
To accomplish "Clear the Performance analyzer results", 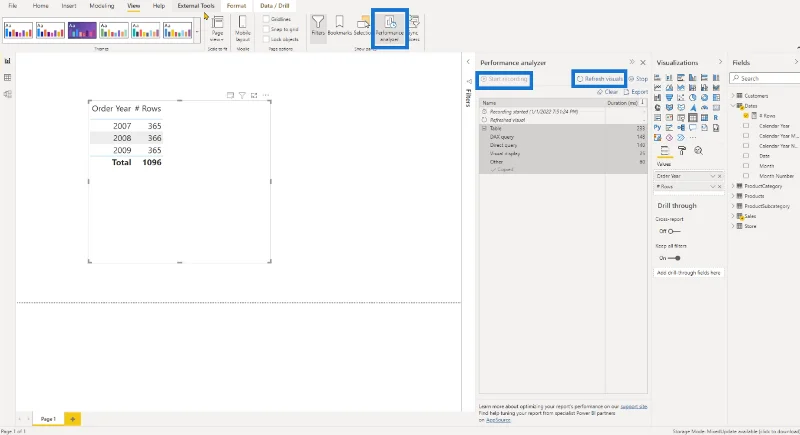I will coord(607,92).
